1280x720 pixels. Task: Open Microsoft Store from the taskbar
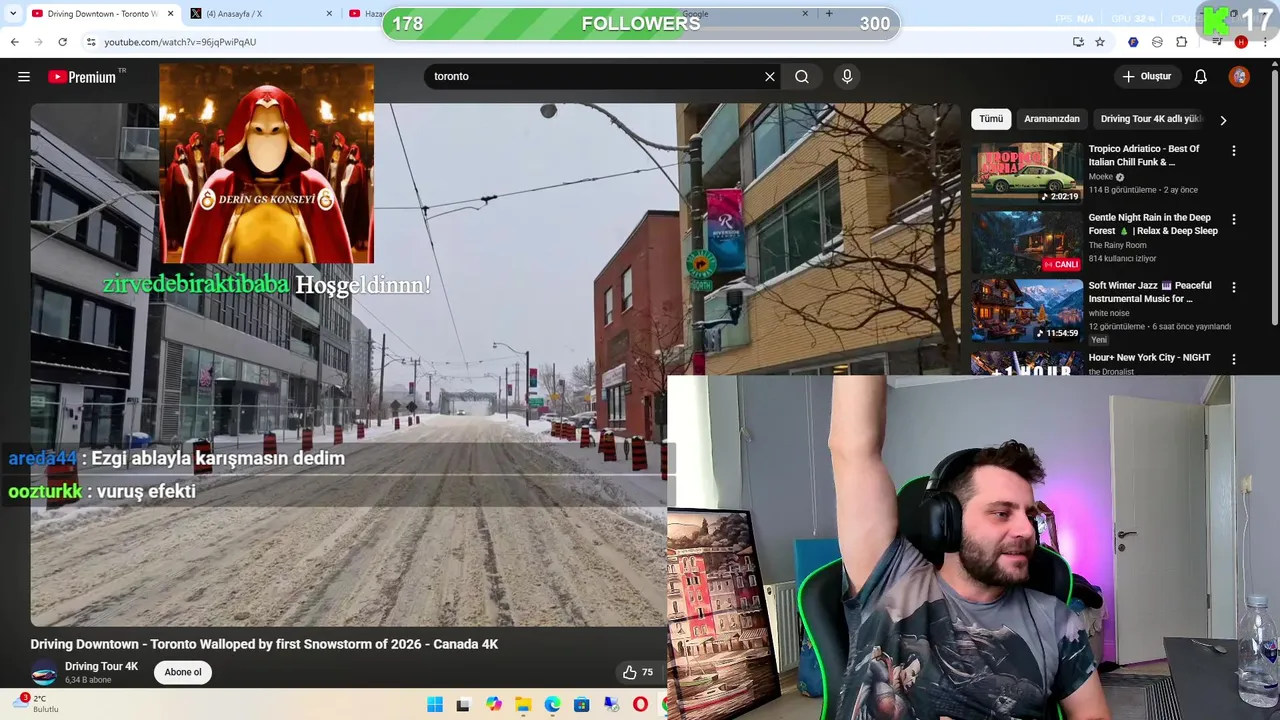[x=582, y=705]
